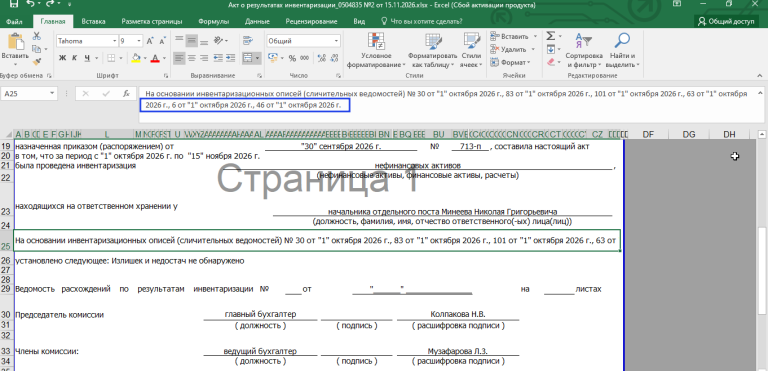Open the Общий number format dropdown
768x371 pixels.
point(337,41)
